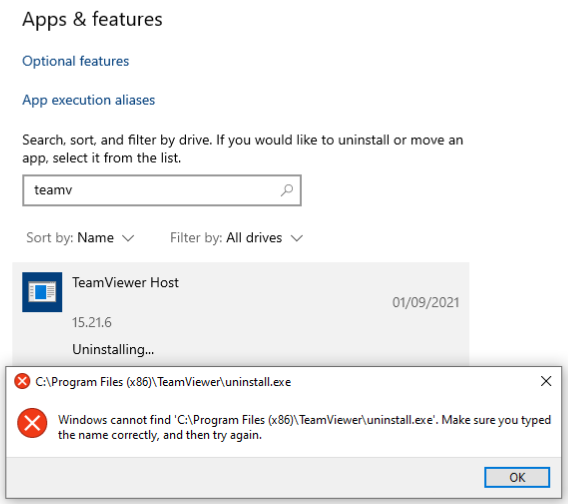Open the App execution aliases link

(x=88, y=100)
